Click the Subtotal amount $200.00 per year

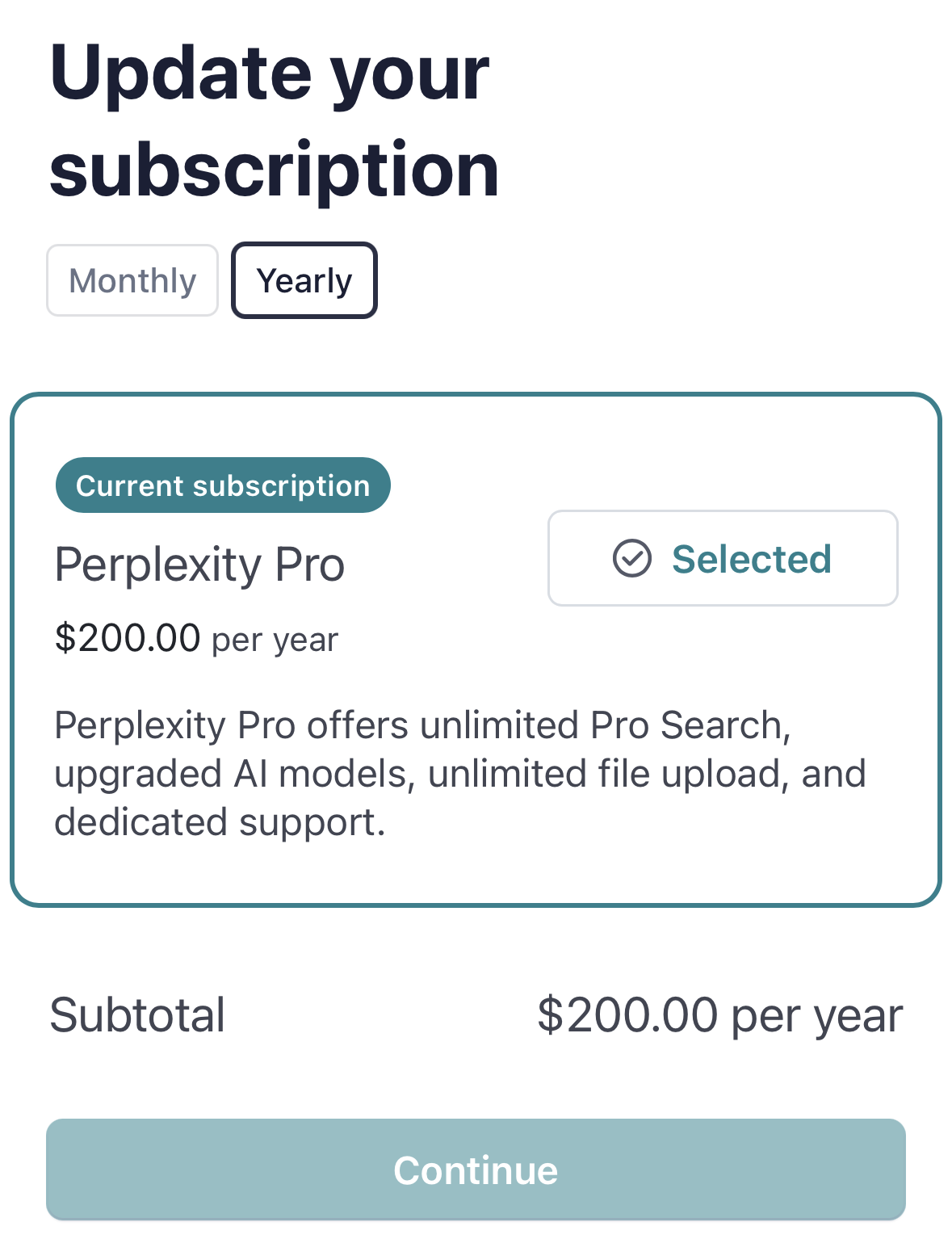pyautogui.click(x=719, y=1014)
